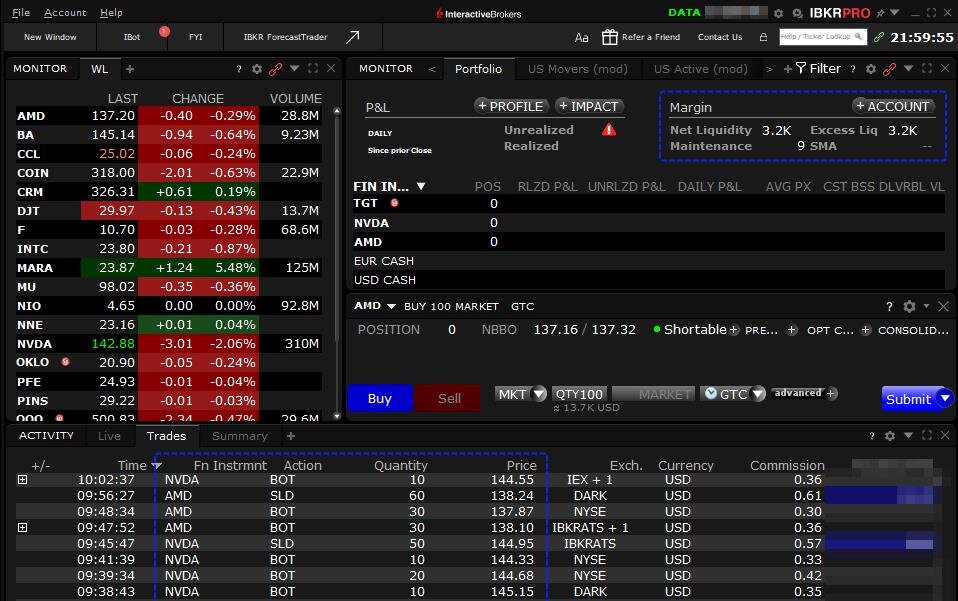Open the MKT order type dropdown
958x601 pixels.
click(539, 394)
